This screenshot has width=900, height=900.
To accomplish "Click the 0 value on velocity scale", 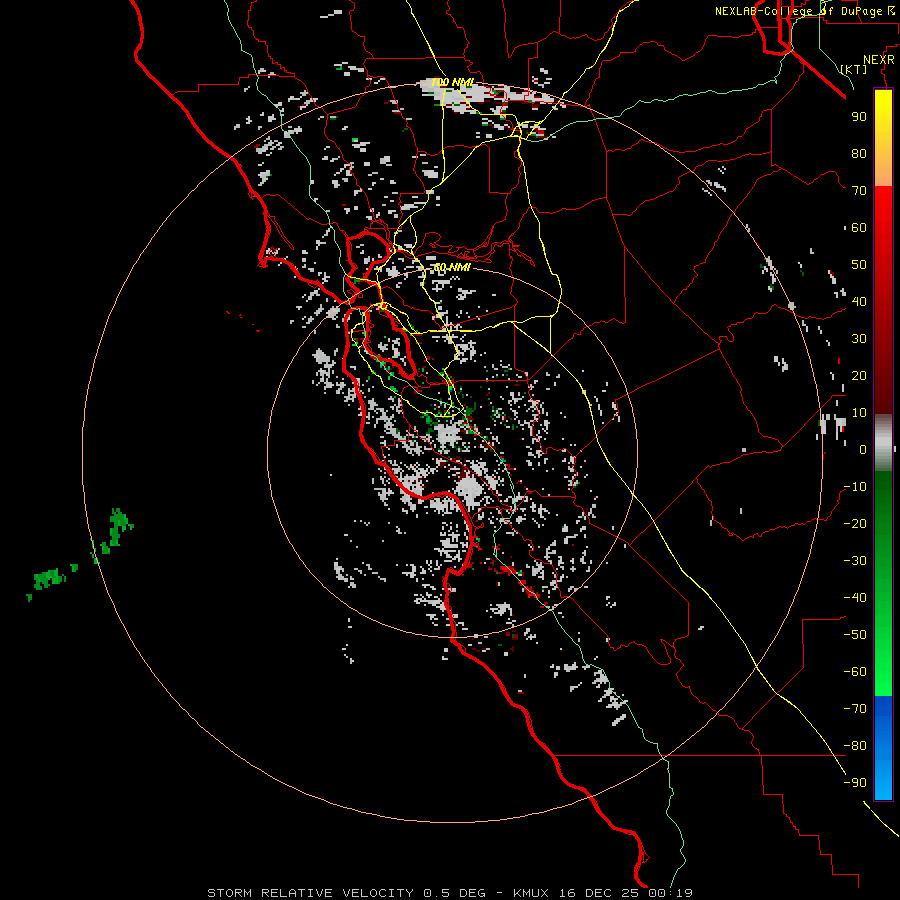I will [863, 449].
